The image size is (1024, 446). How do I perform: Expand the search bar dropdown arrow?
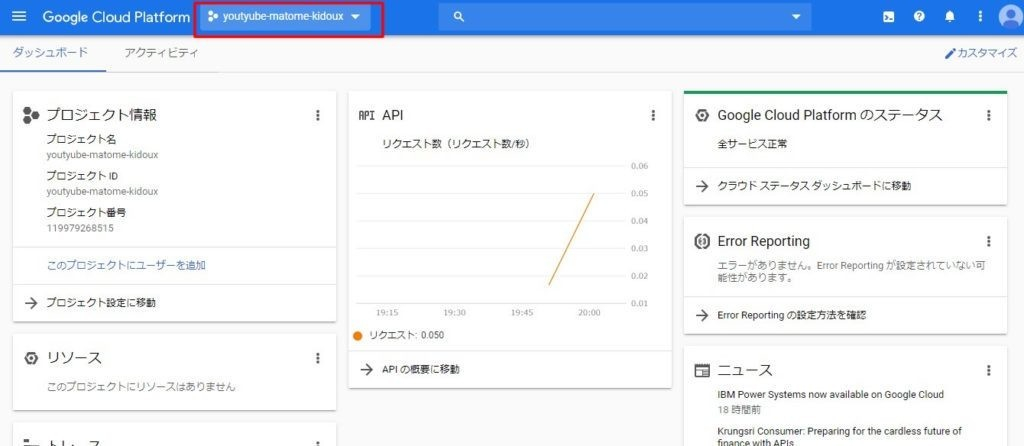click(796, 17)
